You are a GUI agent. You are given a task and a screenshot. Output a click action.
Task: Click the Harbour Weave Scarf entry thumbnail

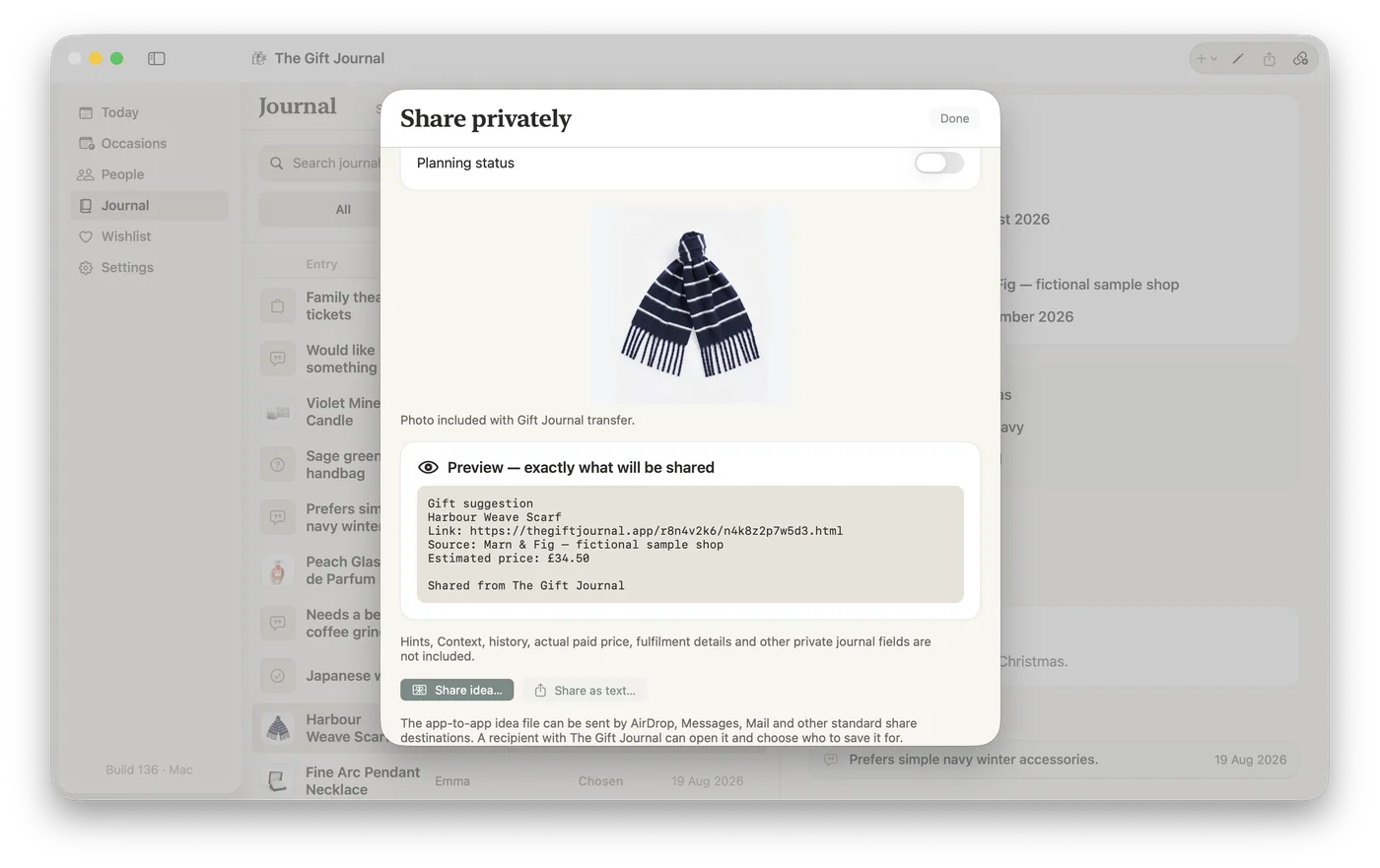[278, 728]
